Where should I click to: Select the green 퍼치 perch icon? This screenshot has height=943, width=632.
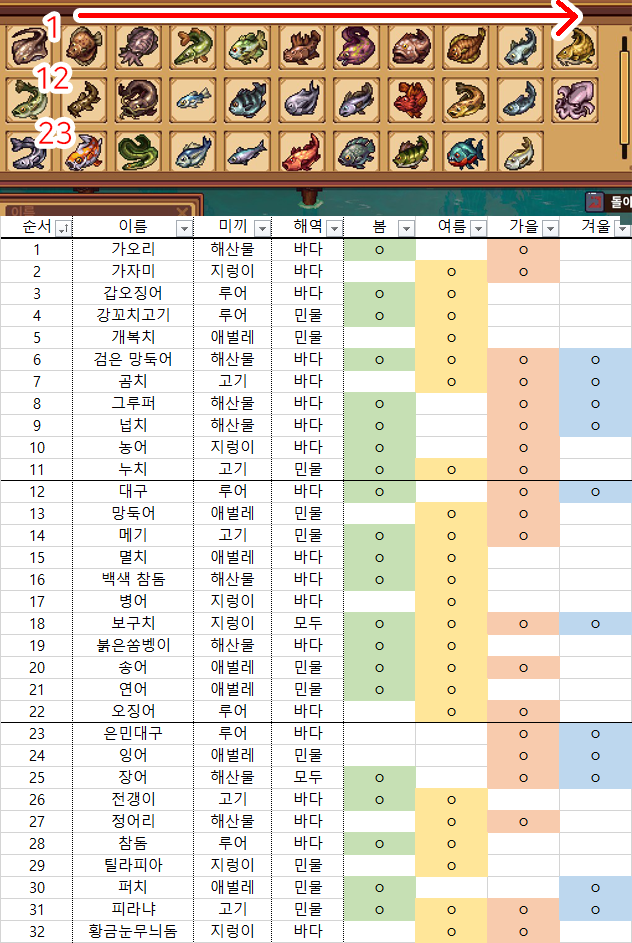(411, 152)
